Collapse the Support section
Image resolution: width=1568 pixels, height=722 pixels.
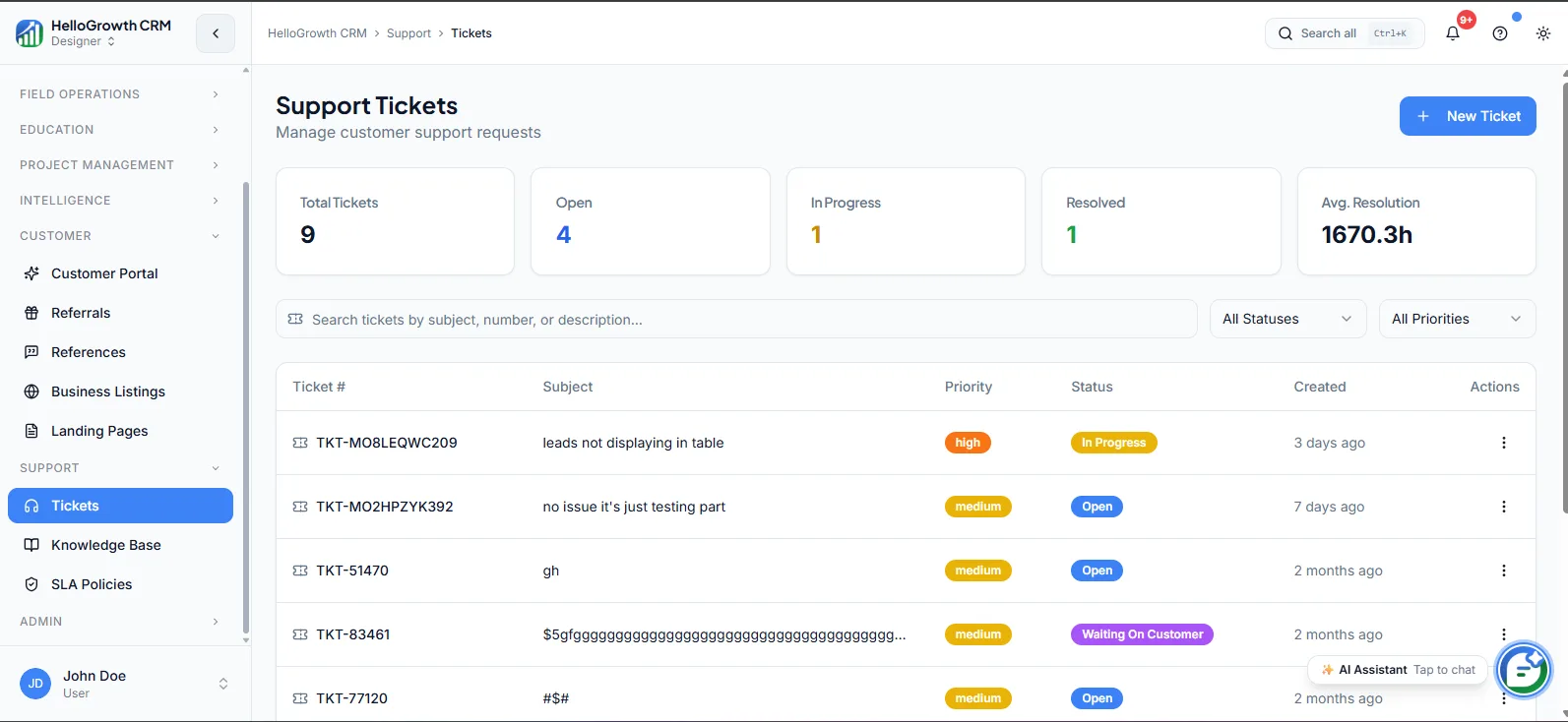pyautogui.click(x=120, y=468)
